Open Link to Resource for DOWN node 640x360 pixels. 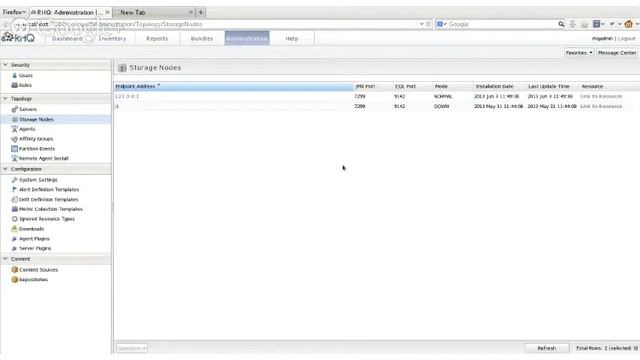click(601, 106)
